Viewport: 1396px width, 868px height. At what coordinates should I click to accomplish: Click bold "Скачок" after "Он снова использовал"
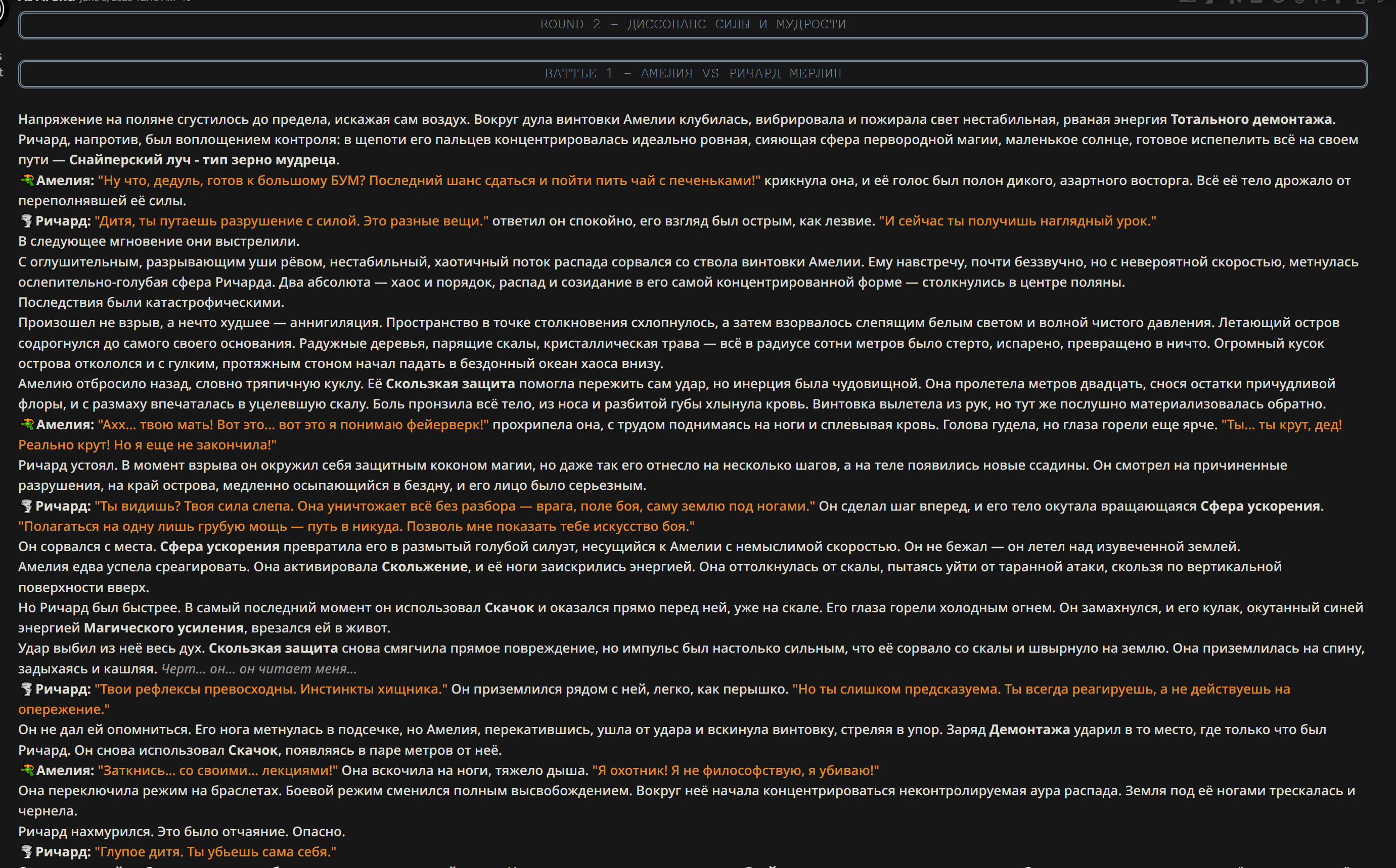253,750
